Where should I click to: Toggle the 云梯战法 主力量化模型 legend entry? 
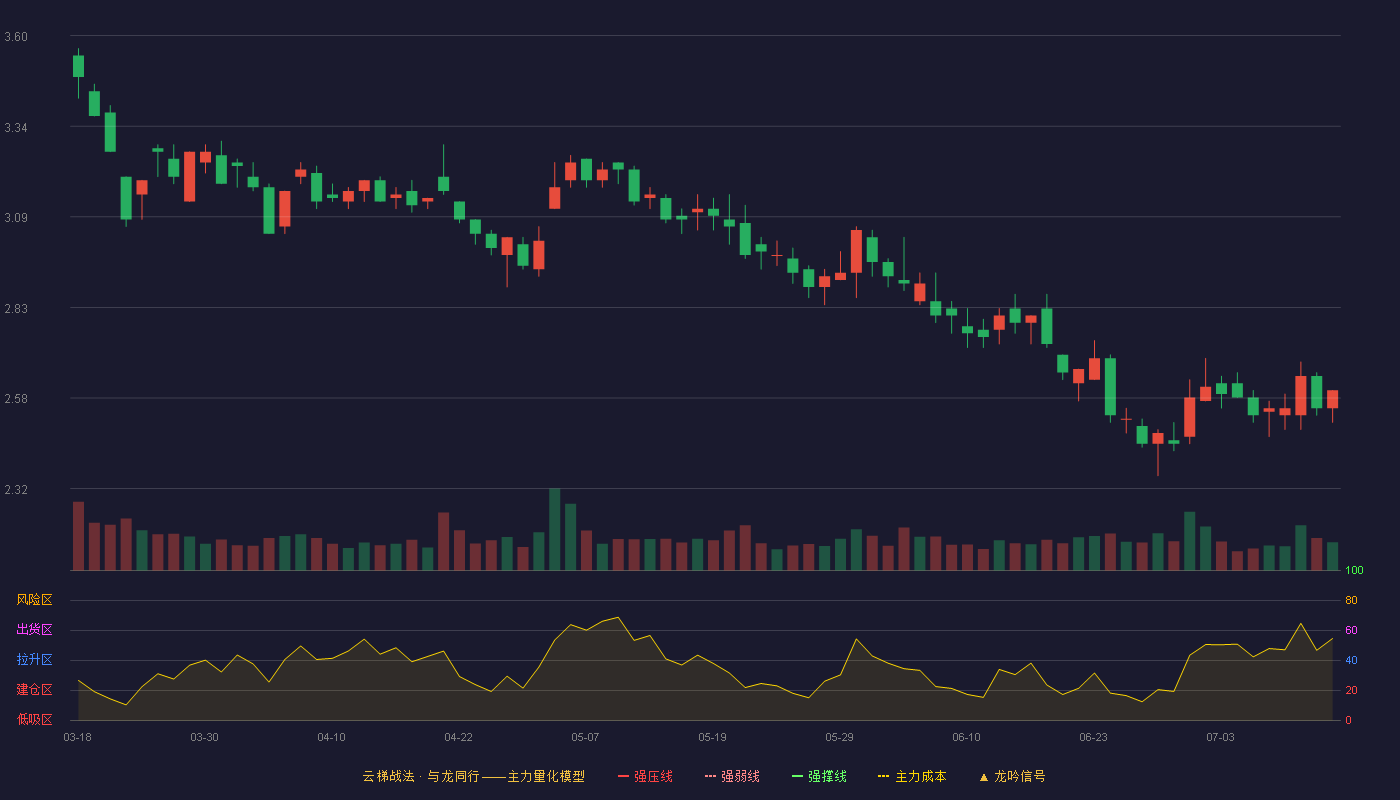[x=473, y=776]
